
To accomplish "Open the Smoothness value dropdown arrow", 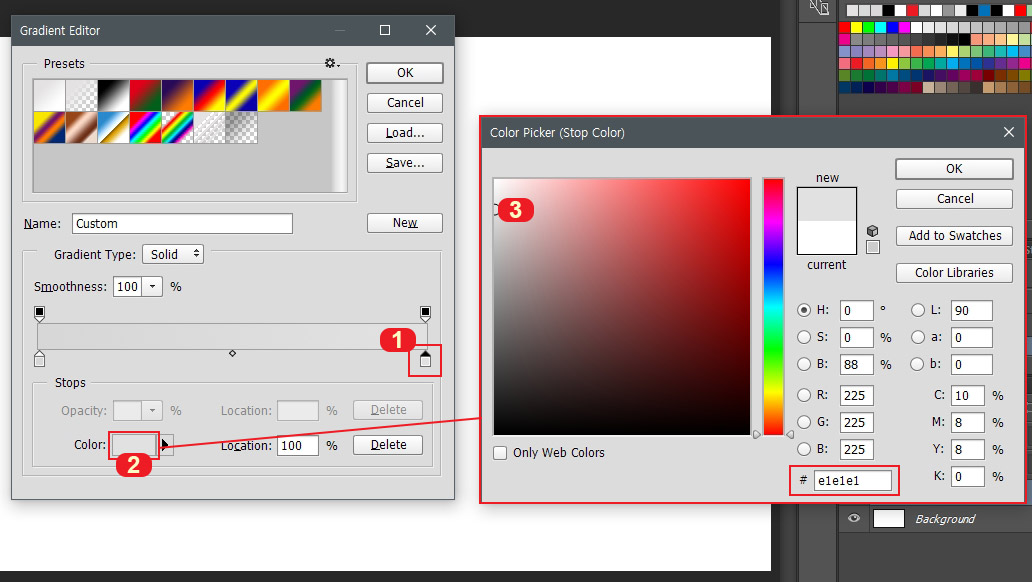I will point(152,286).
